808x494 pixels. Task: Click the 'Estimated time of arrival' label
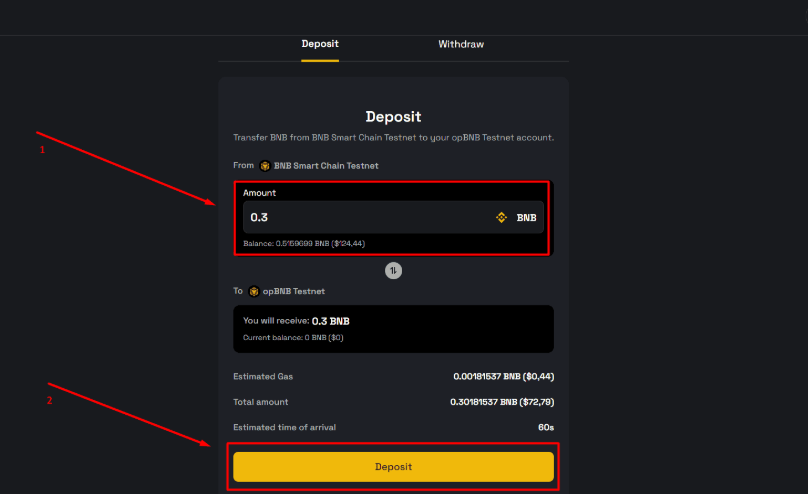[284, 428]
